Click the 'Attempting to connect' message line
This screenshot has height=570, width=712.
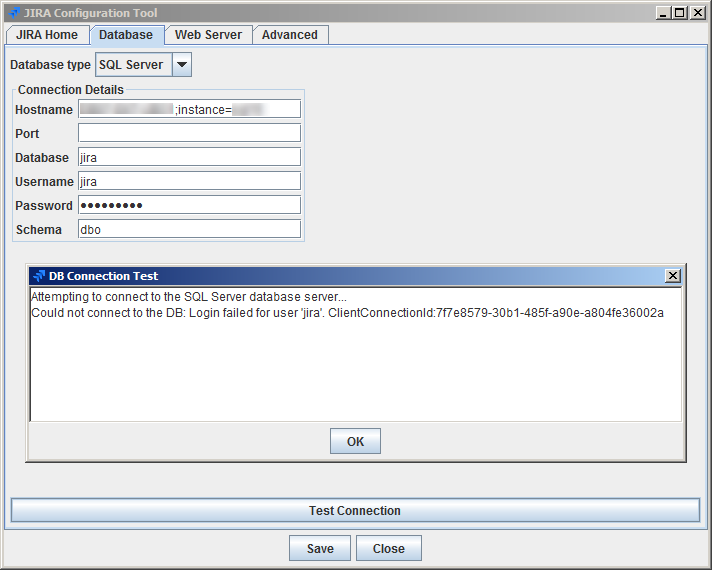coord(189,297)
